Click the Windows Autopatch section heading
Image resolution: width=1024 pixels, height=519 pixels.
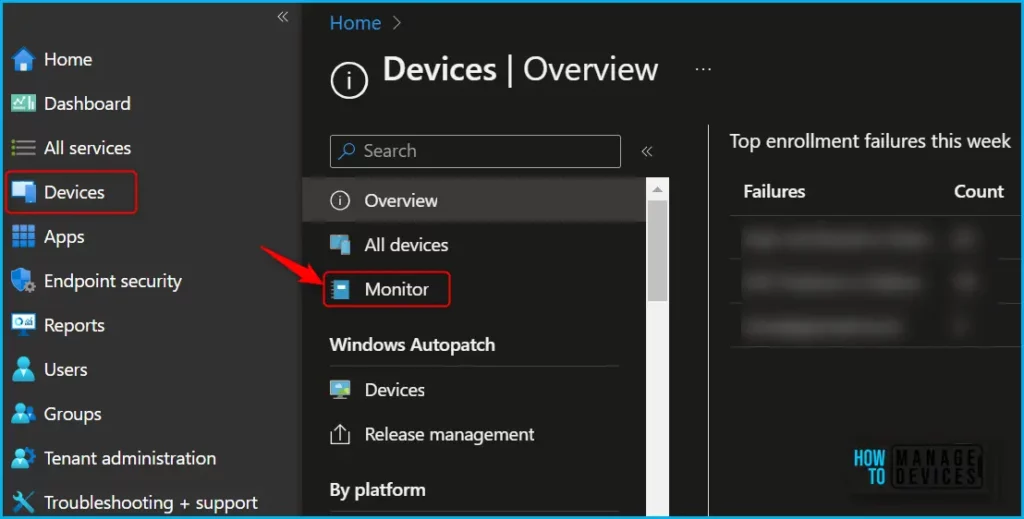pos(412,345)
